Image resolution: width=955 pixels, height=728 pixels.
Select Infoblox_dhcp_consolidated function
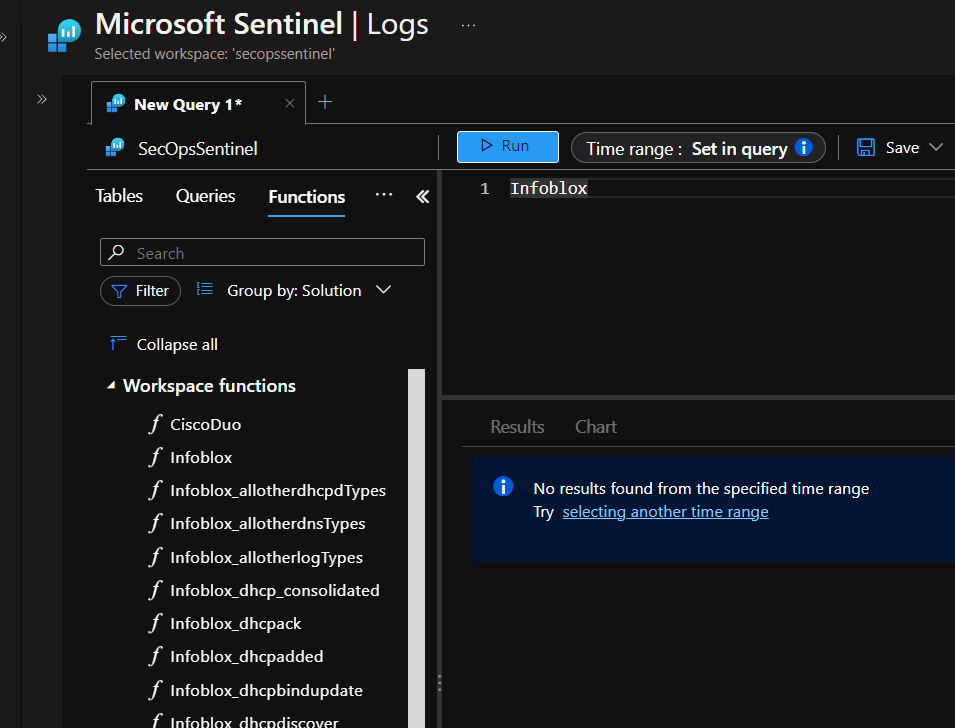tap(275, 591)
